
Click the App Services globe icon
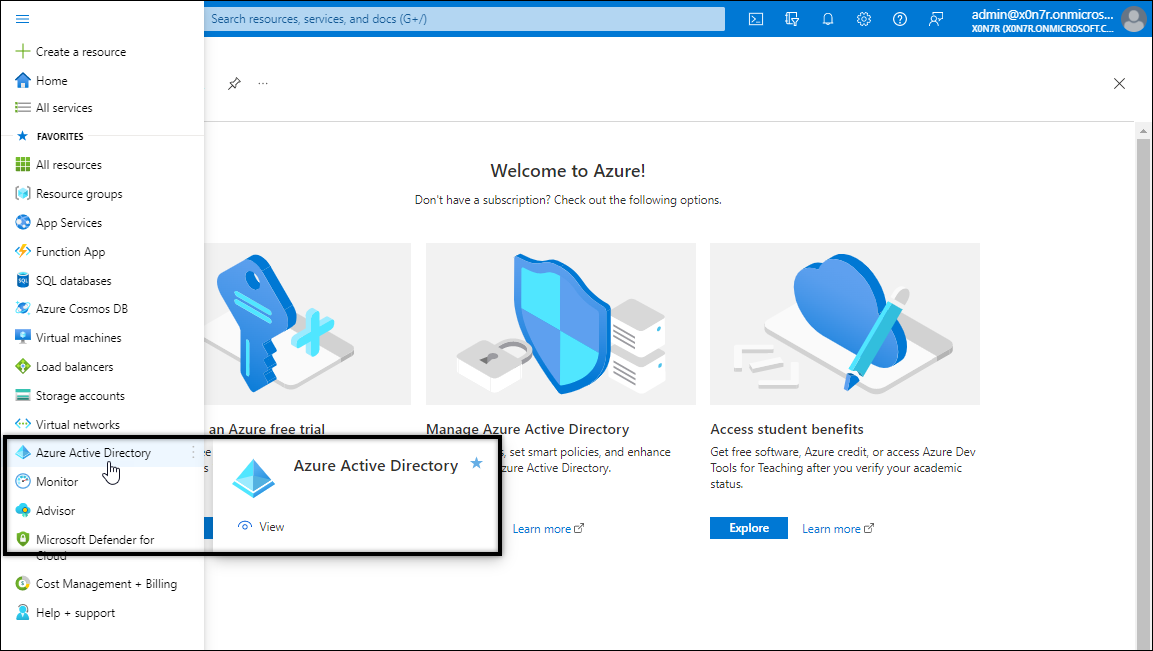pos(23,222)
